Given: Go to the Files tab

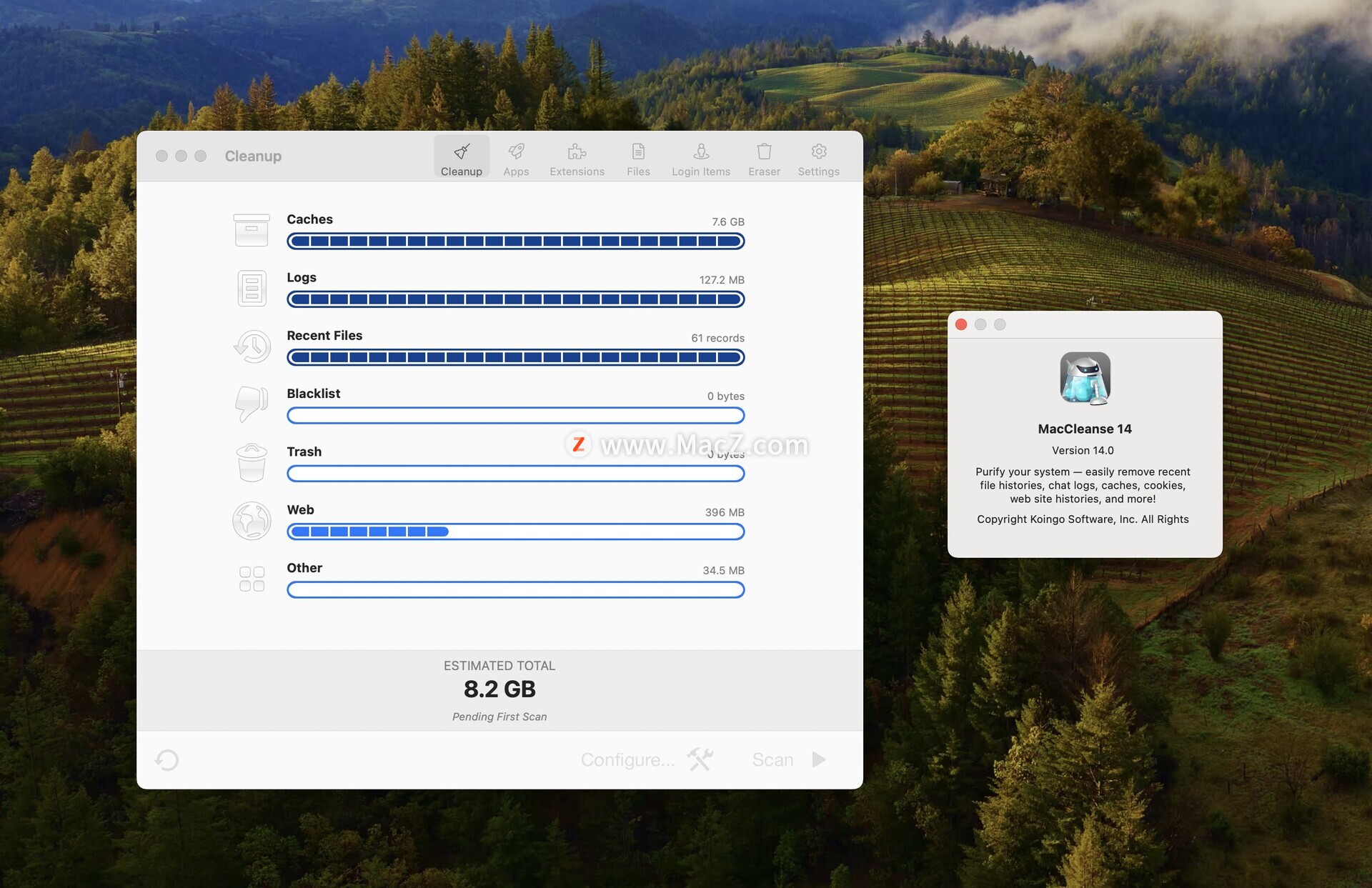Looking at the screenshot, I should point(638,157).
